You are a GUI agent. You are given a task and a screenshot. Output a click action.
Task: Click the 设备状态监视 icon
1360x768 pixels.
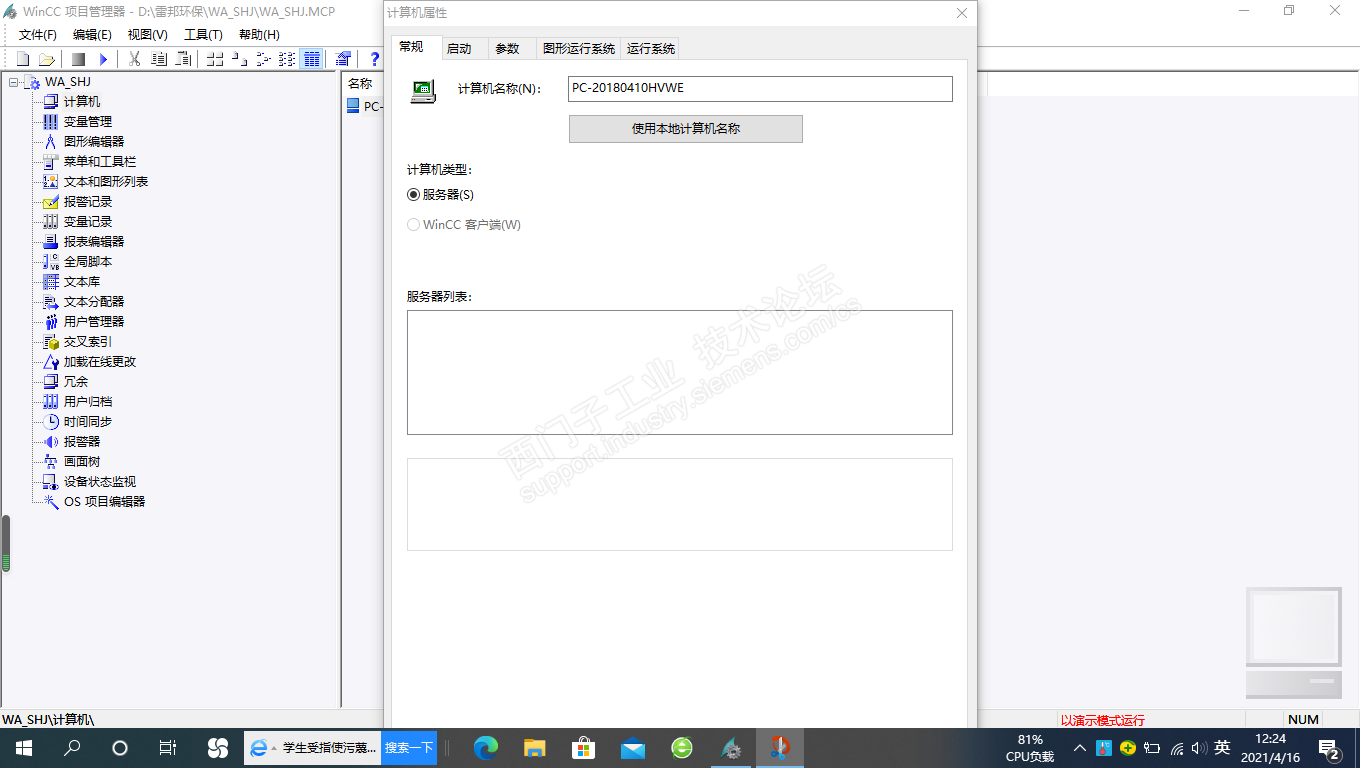point(51,481)
